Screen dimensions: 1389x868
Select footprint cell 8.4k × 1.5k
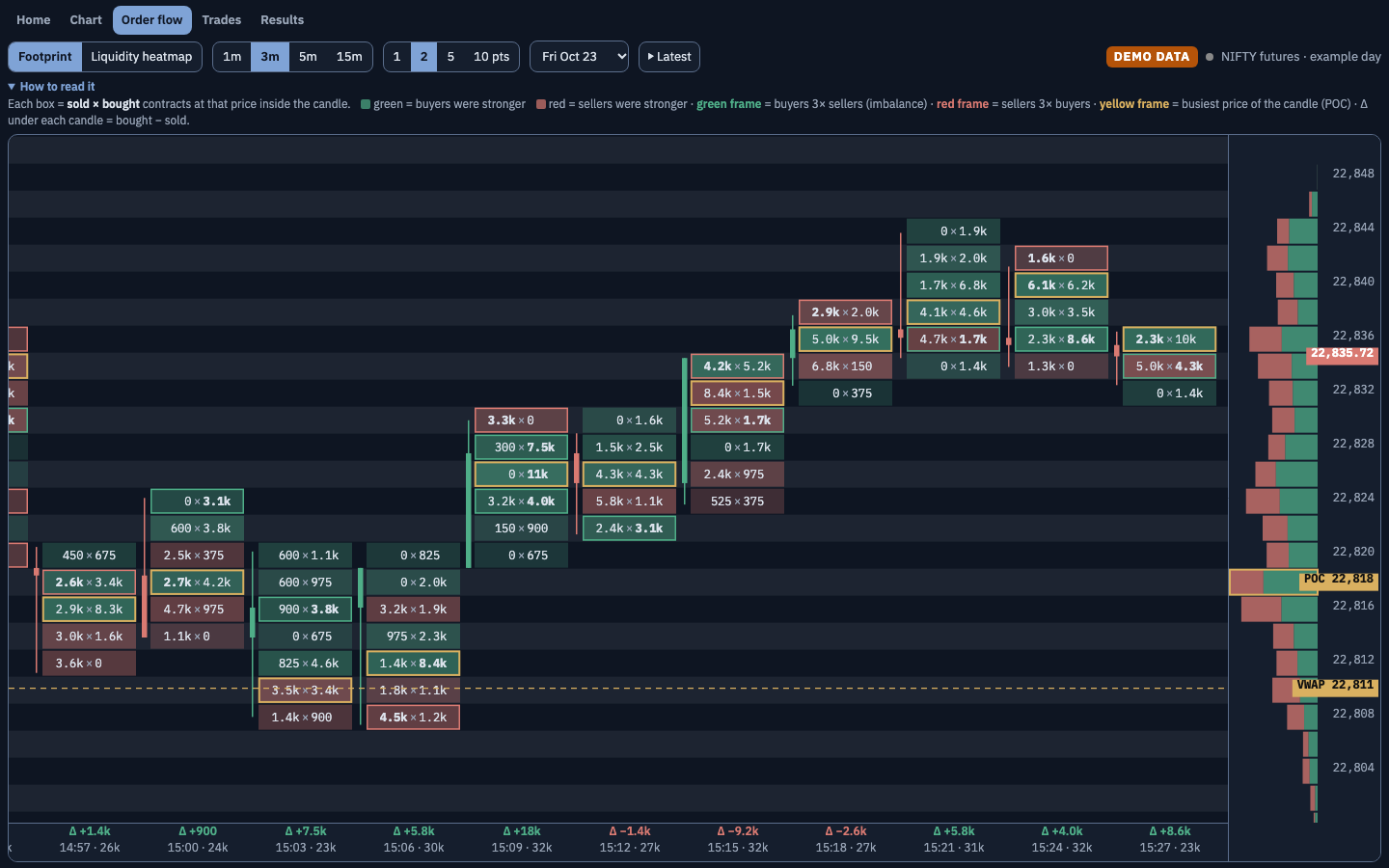tap(737, 393)
